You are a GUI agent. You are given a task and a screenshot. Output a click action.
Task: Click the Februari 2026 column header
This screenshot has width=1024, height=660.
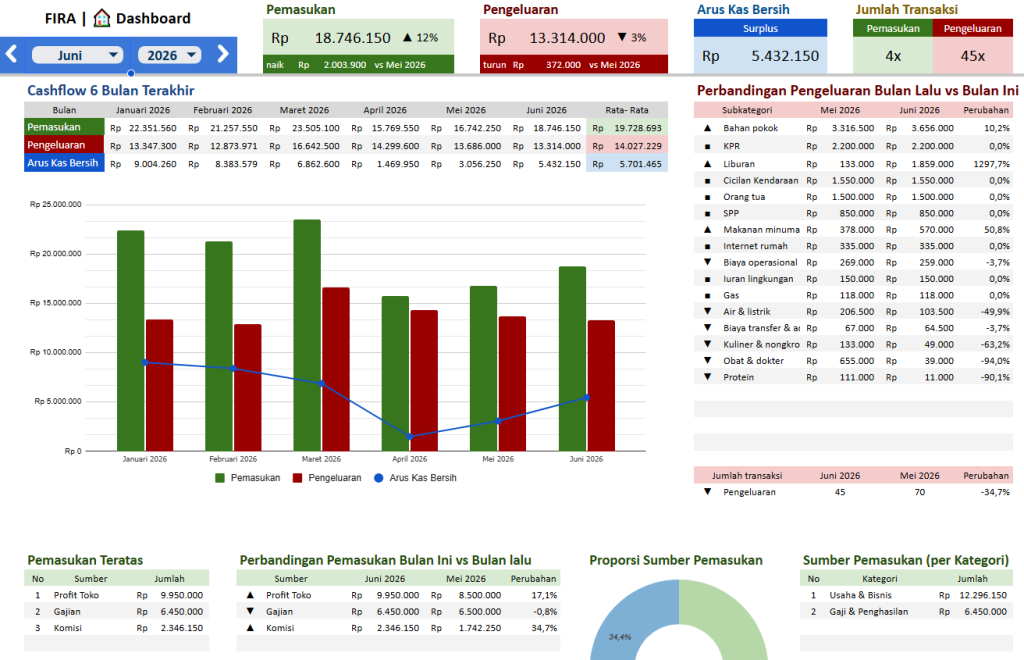[222, 110]
